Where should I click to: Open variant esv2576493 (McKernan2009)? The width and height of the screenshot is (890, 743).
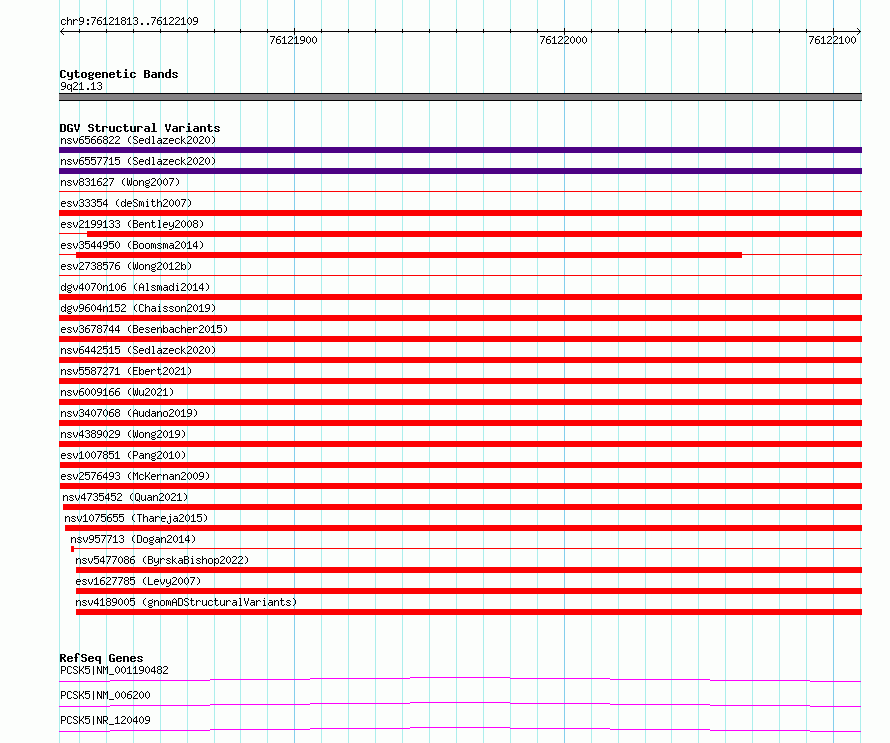(x=135, y=476)
